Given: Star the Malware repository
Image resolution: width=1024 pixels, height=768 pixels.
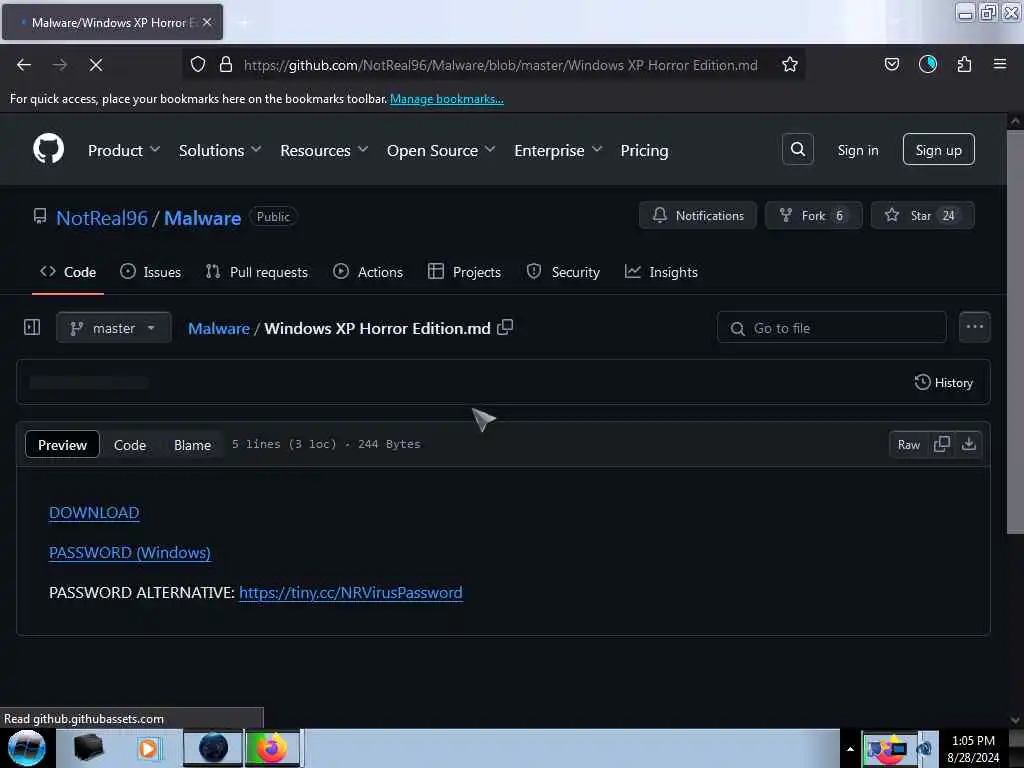Looking at the screenshot, I should (922, 216).
